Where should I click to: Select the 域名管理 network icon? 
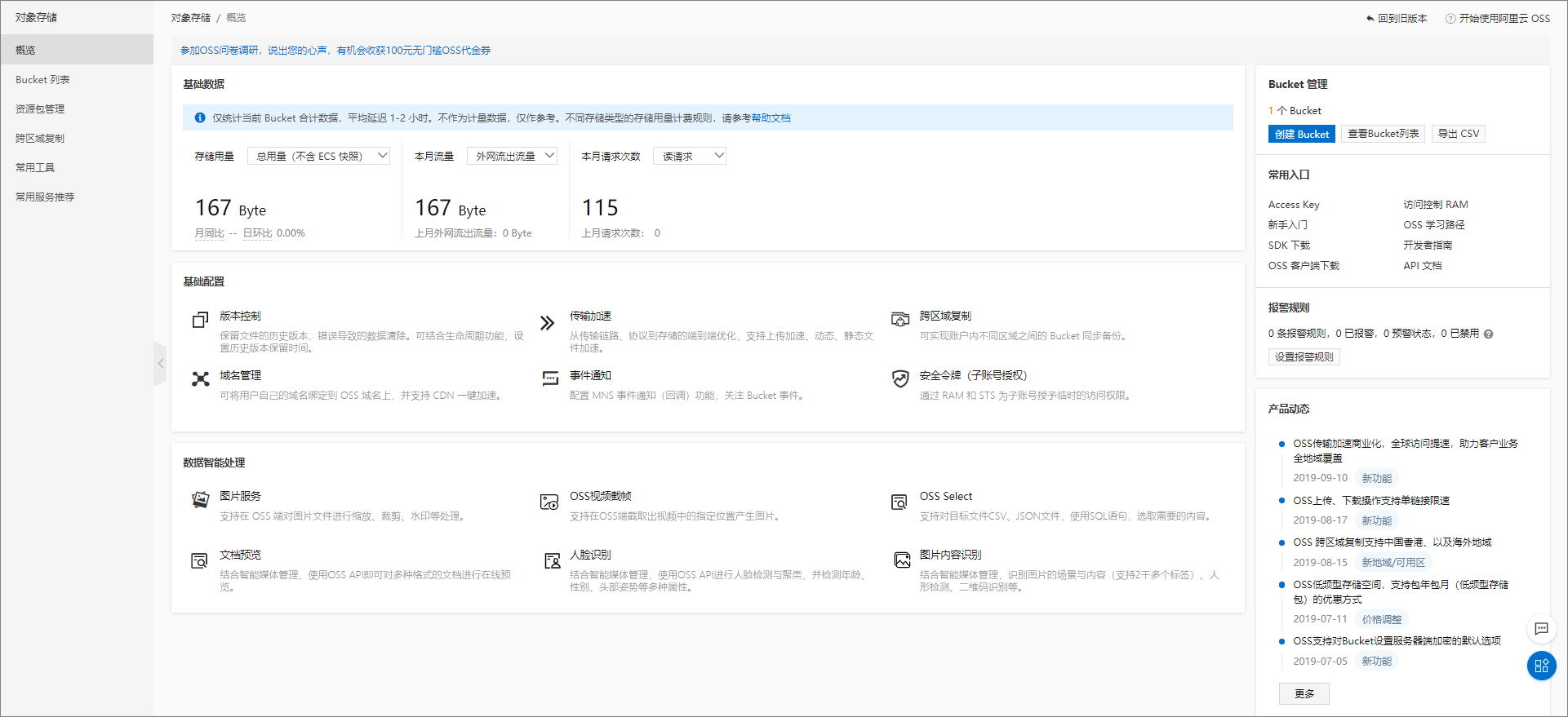coord(201,378)
